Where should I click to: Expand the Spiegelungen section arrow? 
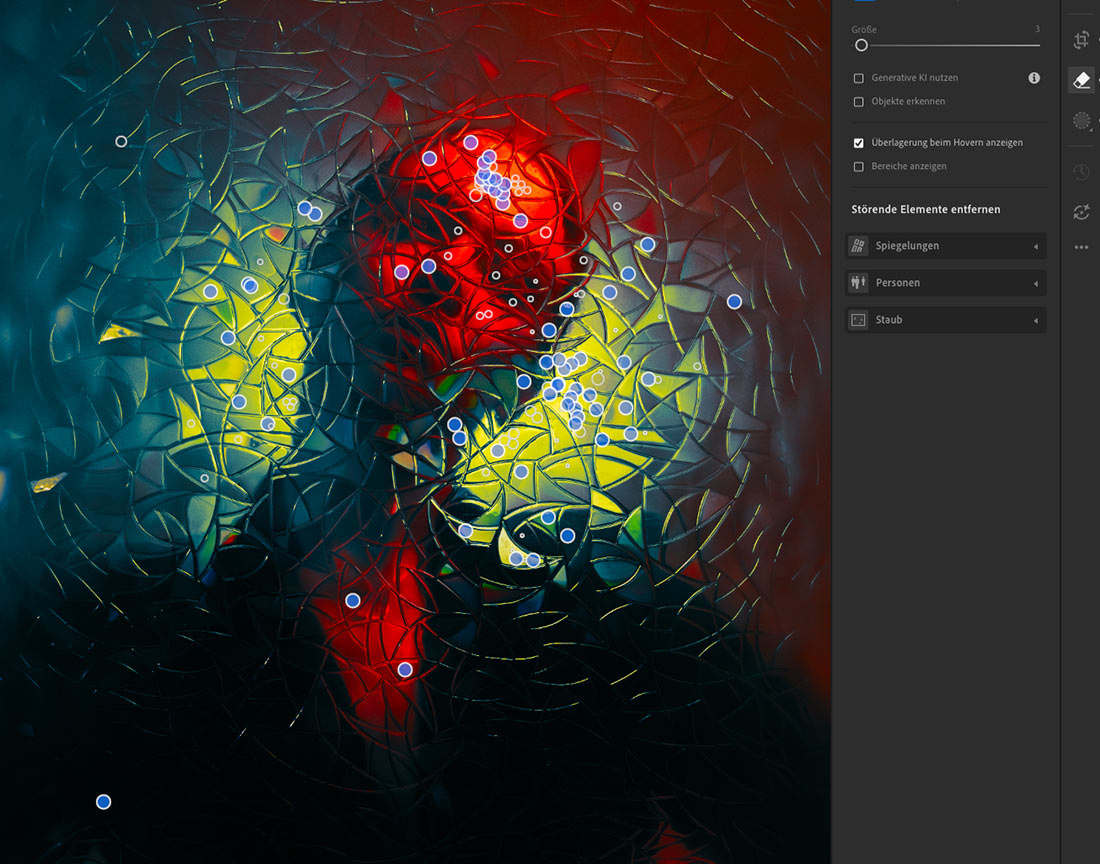coord(1035,246)
